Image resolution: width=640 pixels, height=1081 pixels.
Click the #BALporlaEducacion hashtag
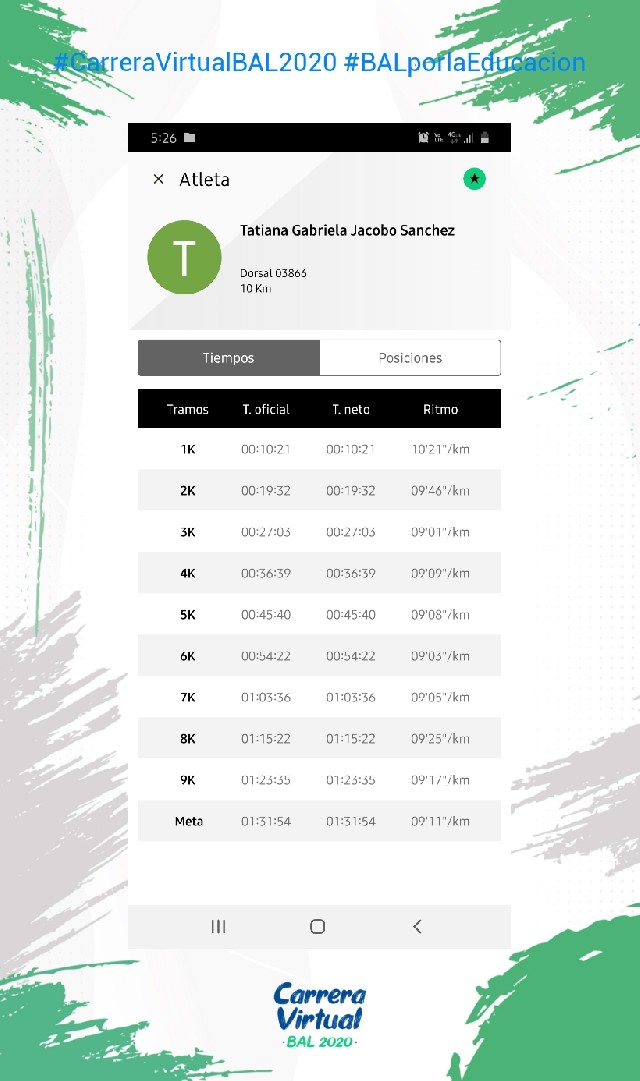pyautogui.click(x=464, y=63)
